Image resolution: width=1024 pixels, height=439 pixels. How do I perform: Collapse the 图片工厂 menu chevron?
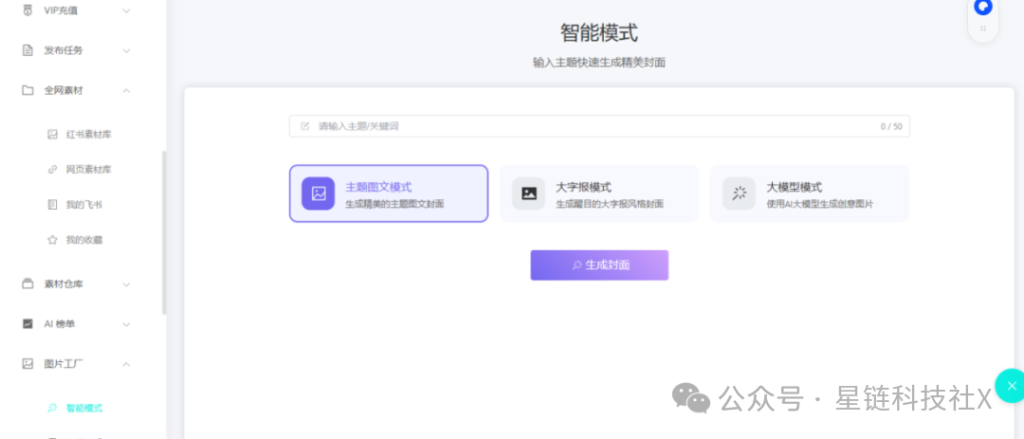(127, 364)
